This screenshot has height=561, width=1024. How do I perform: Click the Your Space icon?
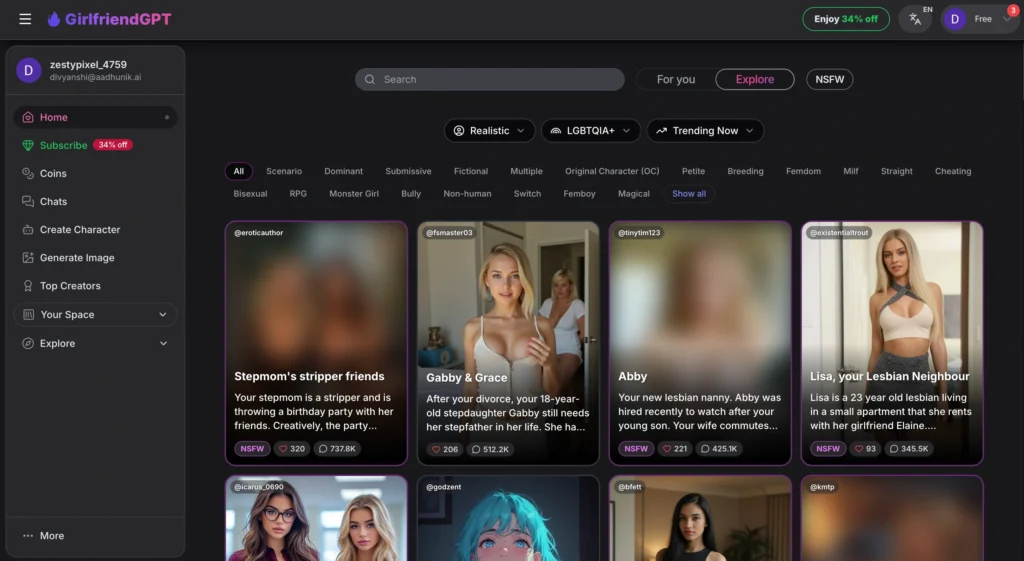pyautogui.click(x=28, y=314)
